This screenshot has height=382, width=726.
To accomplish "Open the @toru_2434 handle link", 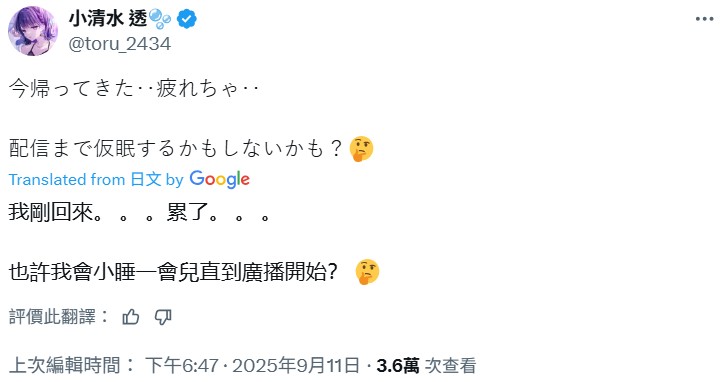I will (120, 44).
